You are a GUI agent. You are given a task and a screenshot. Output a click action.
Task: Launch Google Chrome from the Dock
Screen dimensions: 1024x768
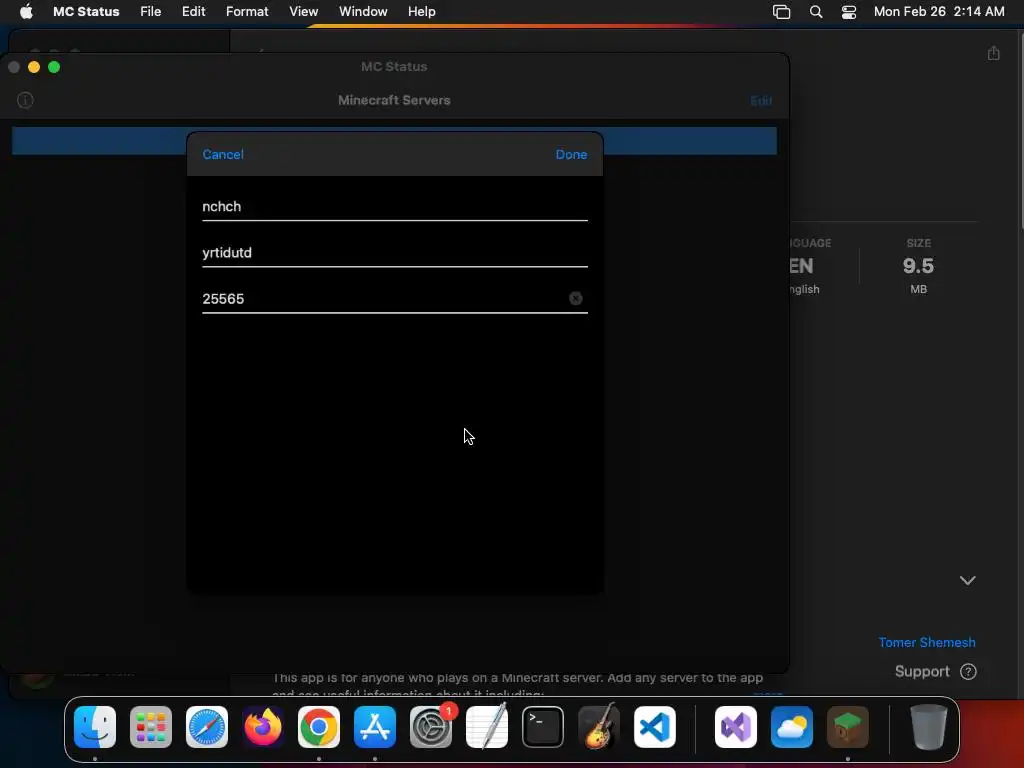point(319,727)
